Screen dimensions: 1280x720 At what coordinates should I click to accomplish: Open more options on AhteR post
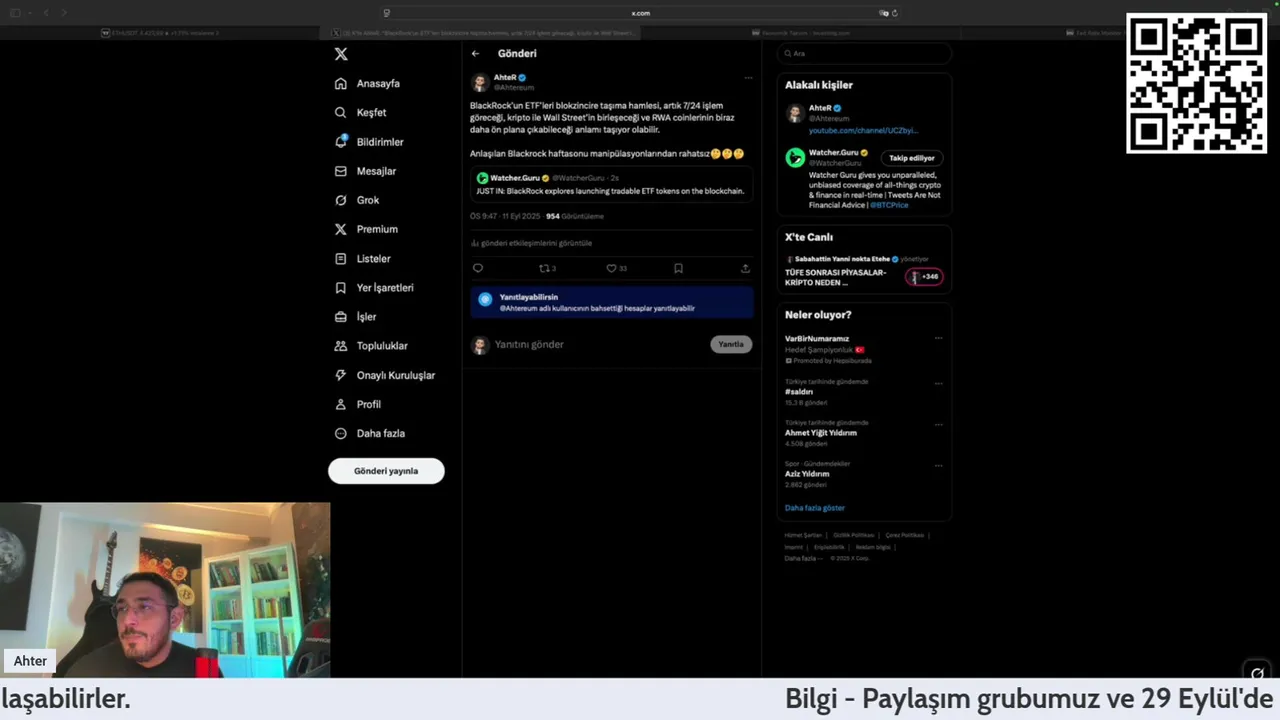pyautogui.click(x=748, y=78)
